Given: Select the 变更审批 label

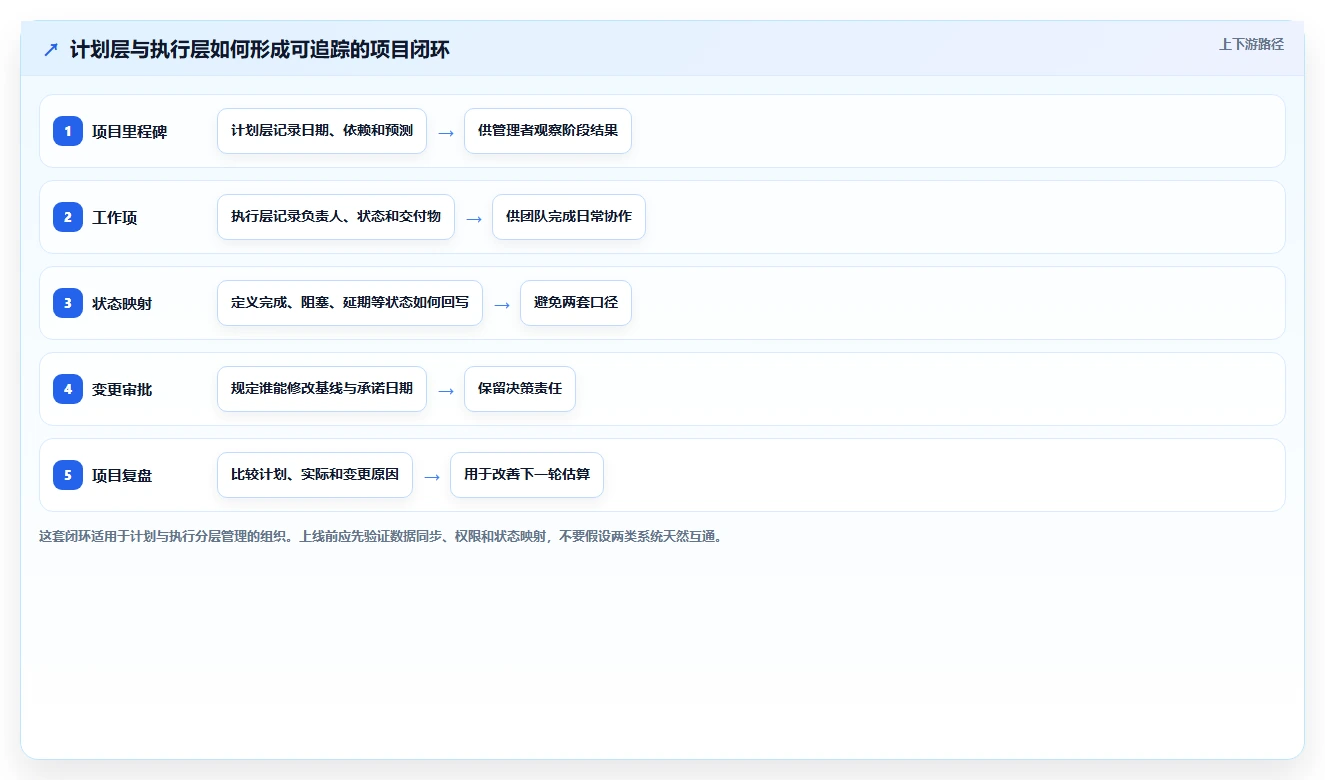Looking at the screenshot, I should click(122, 389).
